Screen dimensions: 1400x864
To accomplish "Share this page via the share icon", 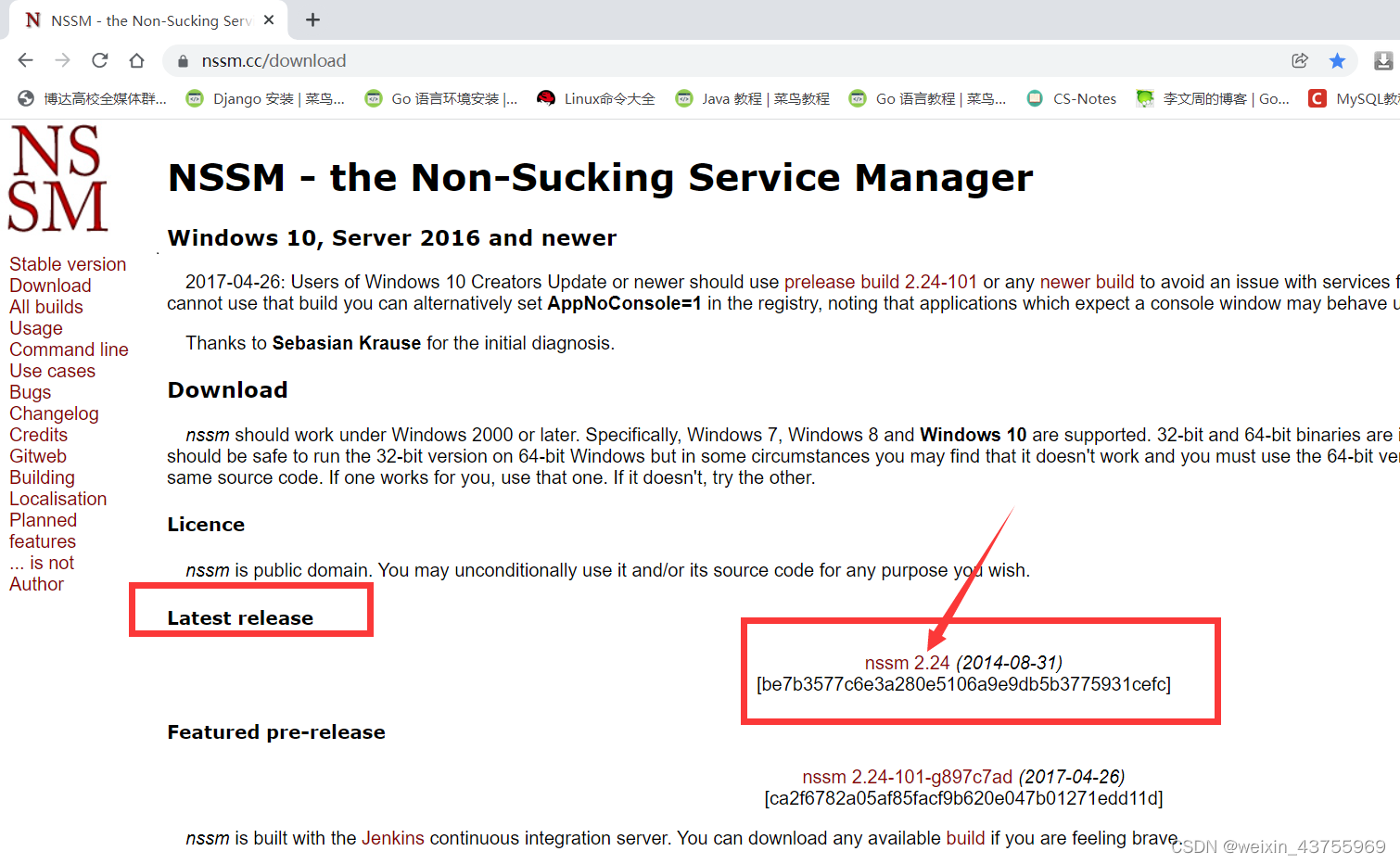I will pos(1300,60).
